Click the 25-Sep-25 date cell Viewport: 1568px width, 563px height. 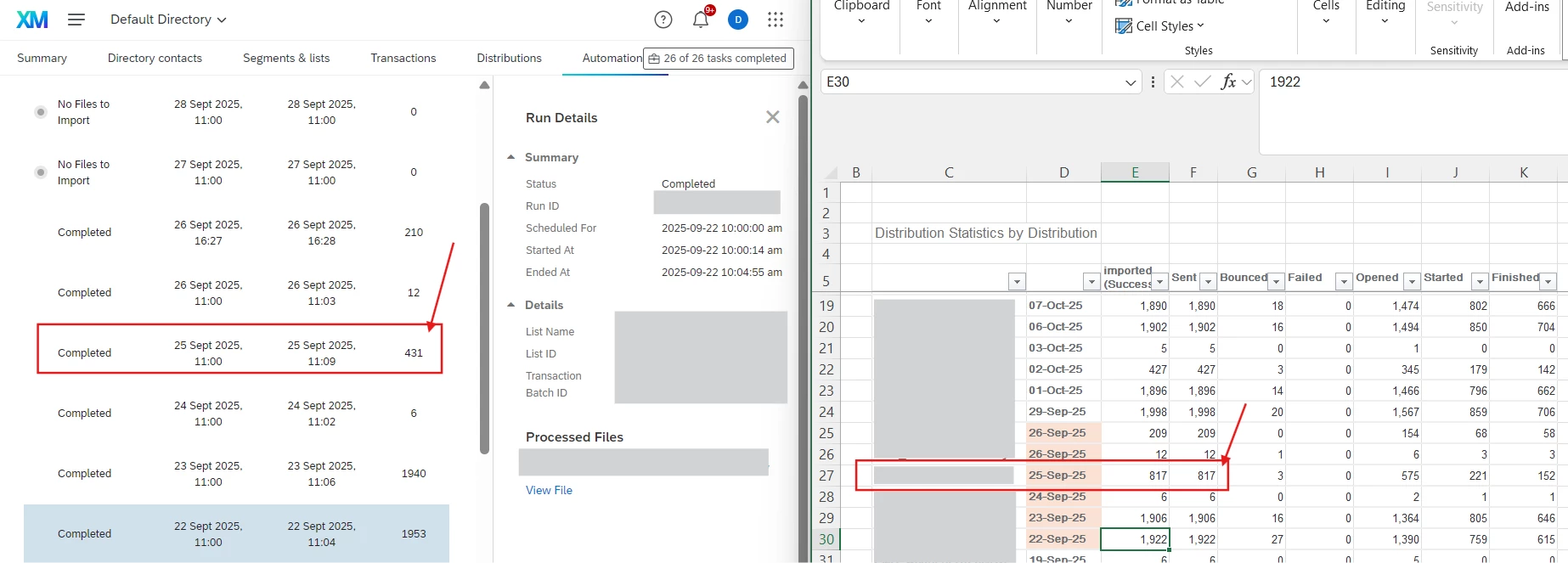click(1063, 476)
